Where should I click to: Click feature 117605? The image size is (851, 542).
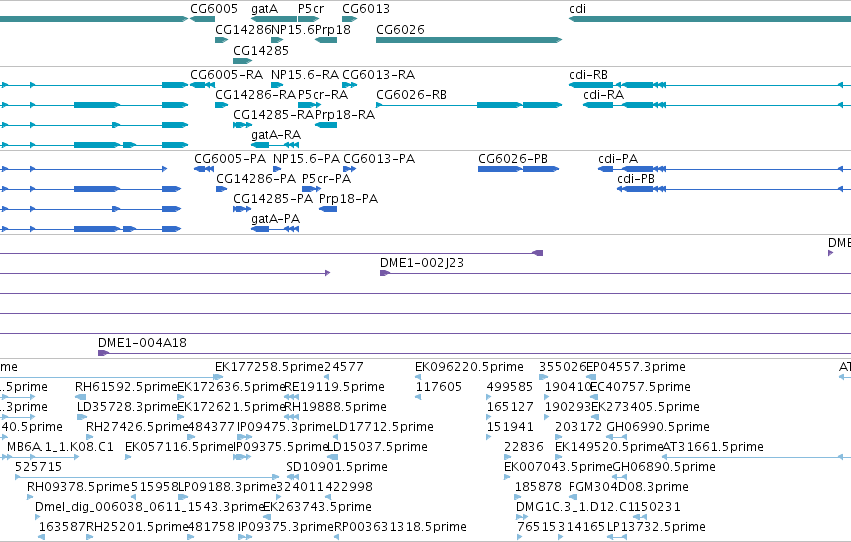[x=439, y=387]
